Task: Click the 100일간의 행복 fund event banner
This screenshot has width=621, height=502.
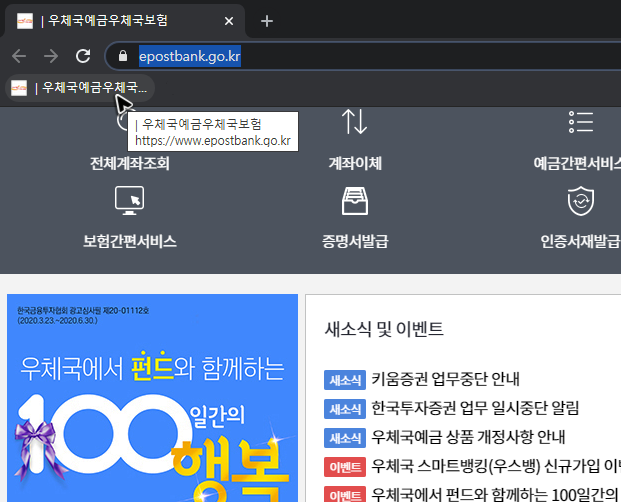Action: click(x=152, y=398)
